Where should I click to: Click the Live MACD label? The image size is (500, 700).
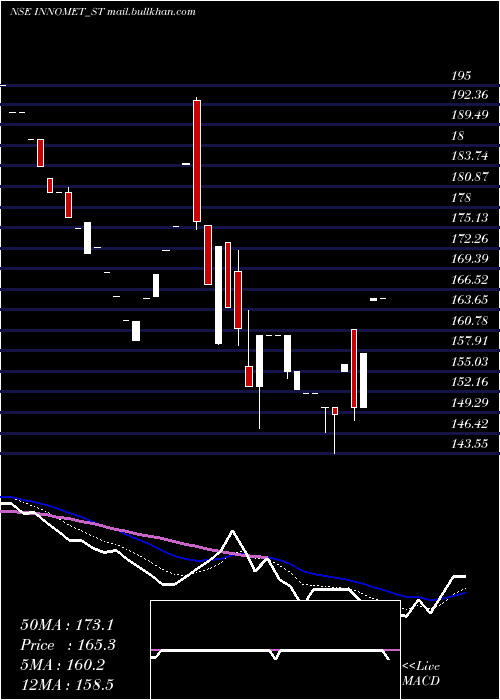[x=421, y=674]
